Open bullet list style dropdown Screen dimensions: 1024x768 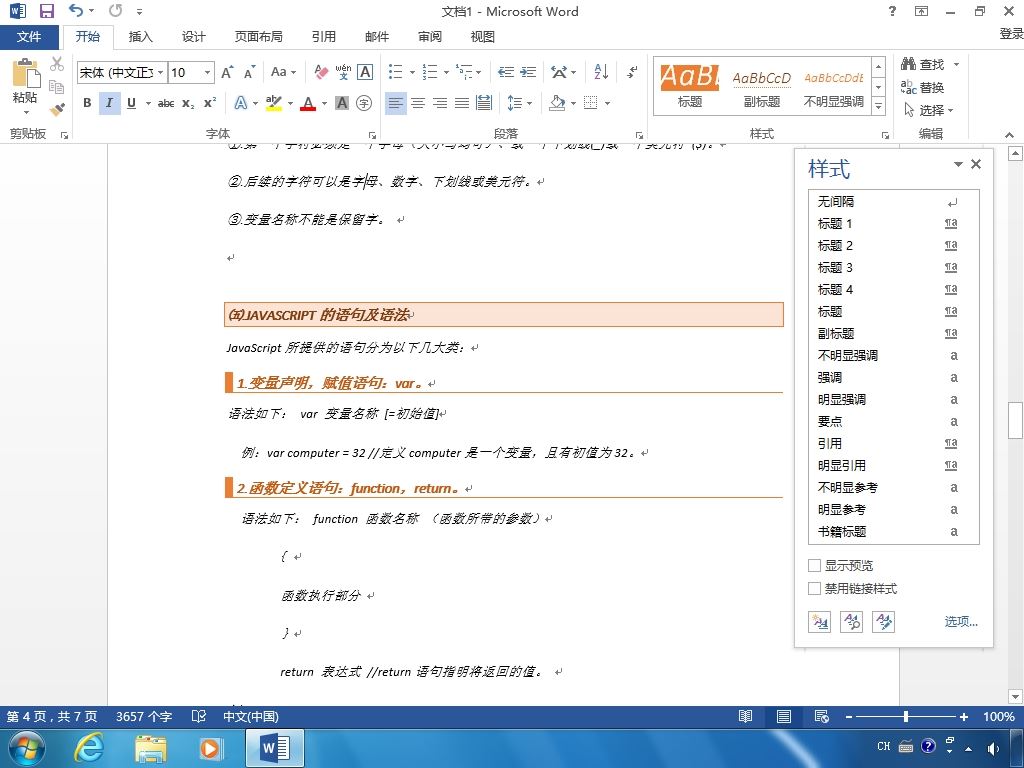coord(412,72)
